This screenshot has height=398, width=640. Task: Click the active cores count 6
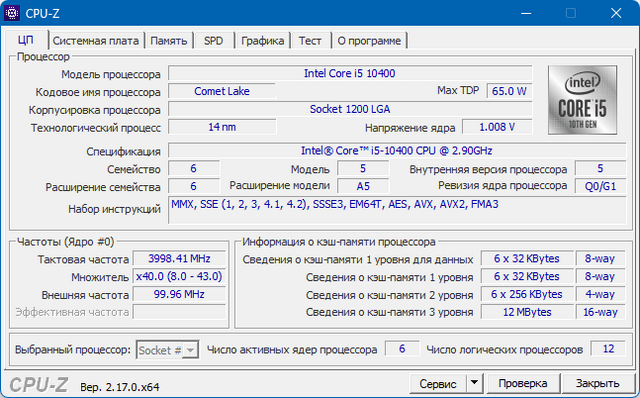pyautogui.click(x=402, y=349)
